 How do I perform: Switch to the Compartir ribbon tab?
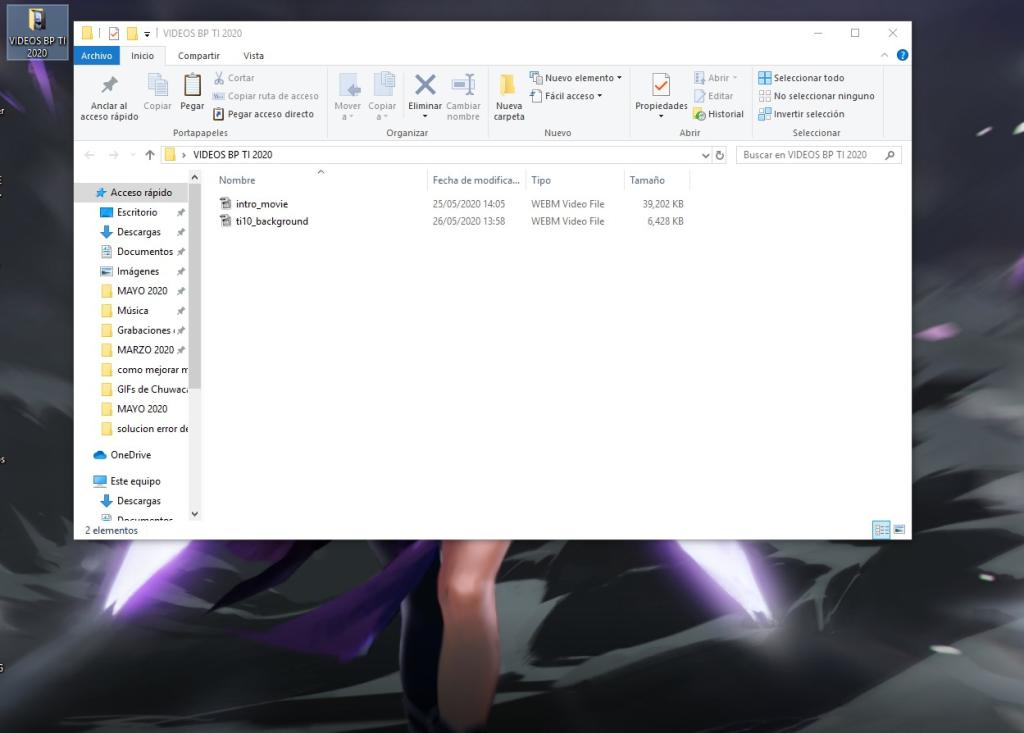coord(199,56)
